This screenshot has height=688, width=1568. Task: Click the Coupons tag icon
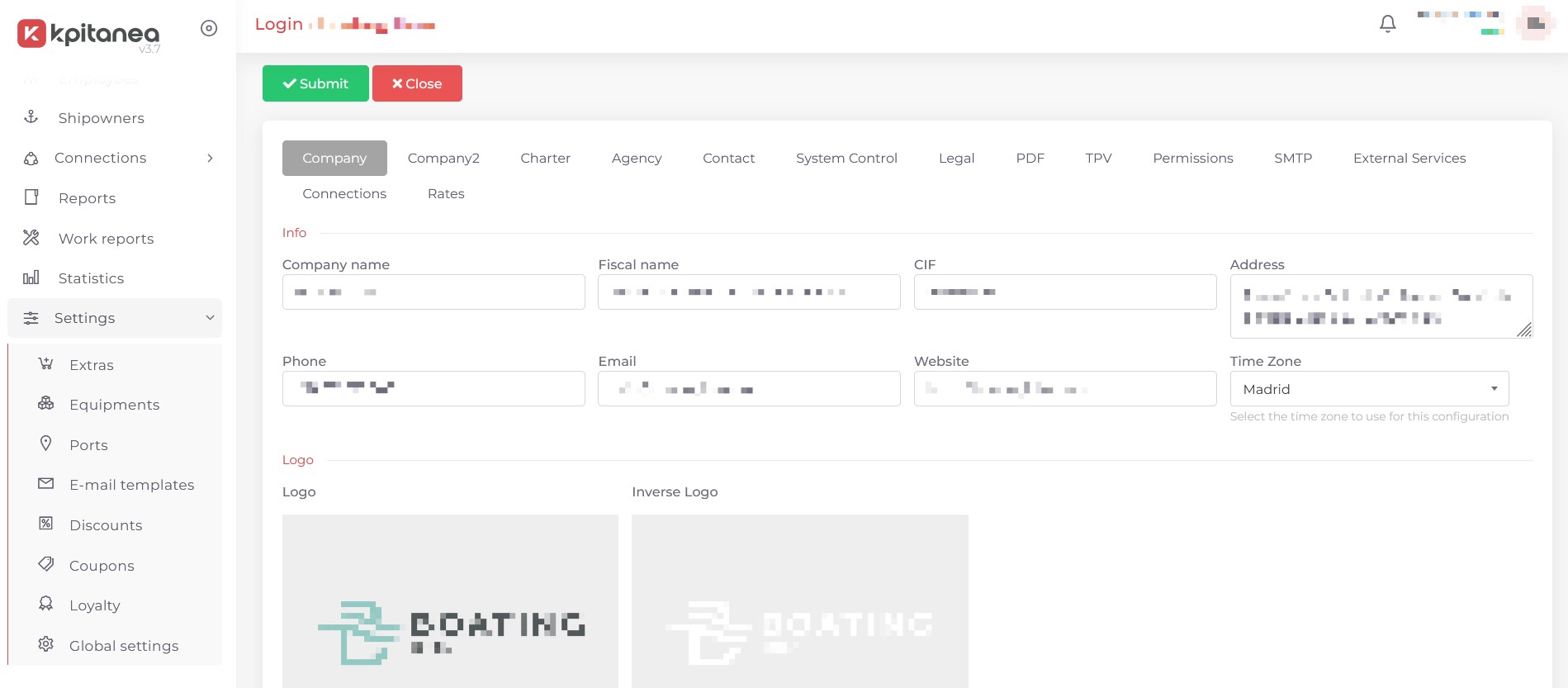[x=46, y=564]
